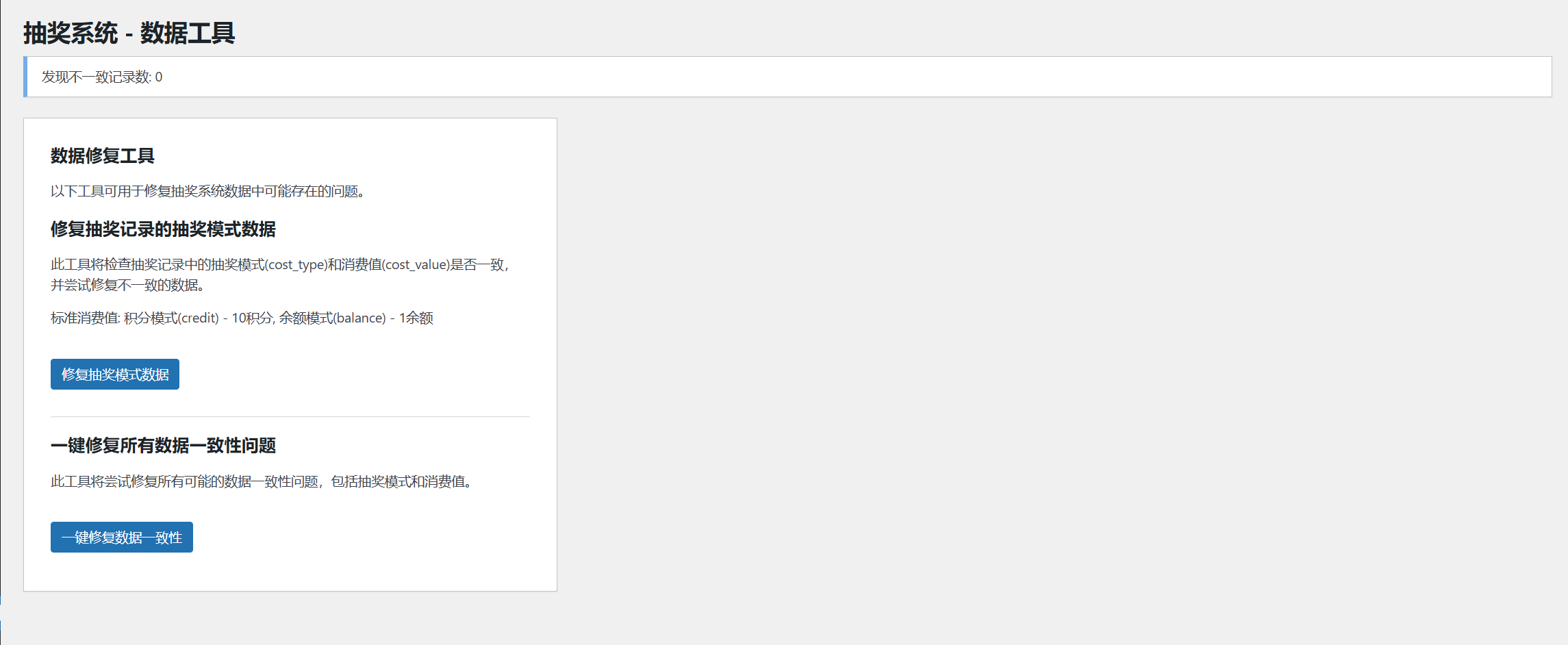Click the cost_value term in description
Screen dimensions: 1568x645
[x=416, y=265]
